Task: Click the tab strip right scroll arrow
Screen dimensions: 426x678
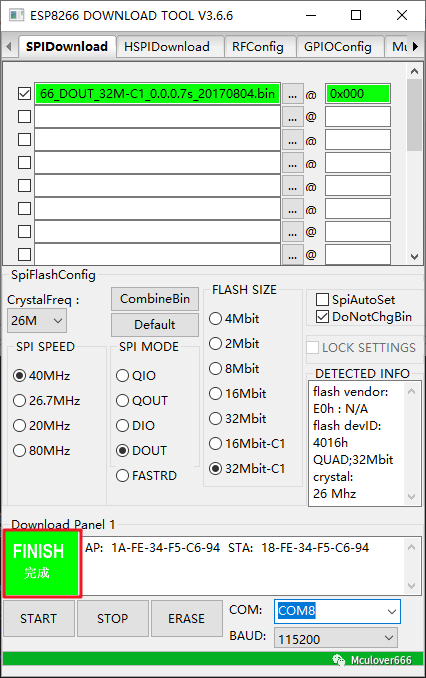Action: click(x=415, y=46)
